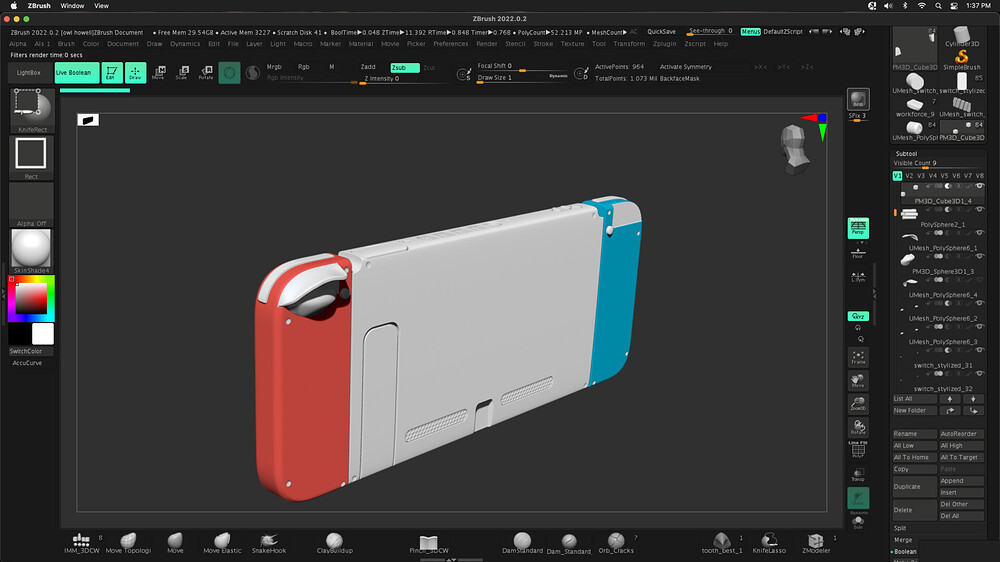
Task: Switch to Move transform mode
Action: (159, 73)
